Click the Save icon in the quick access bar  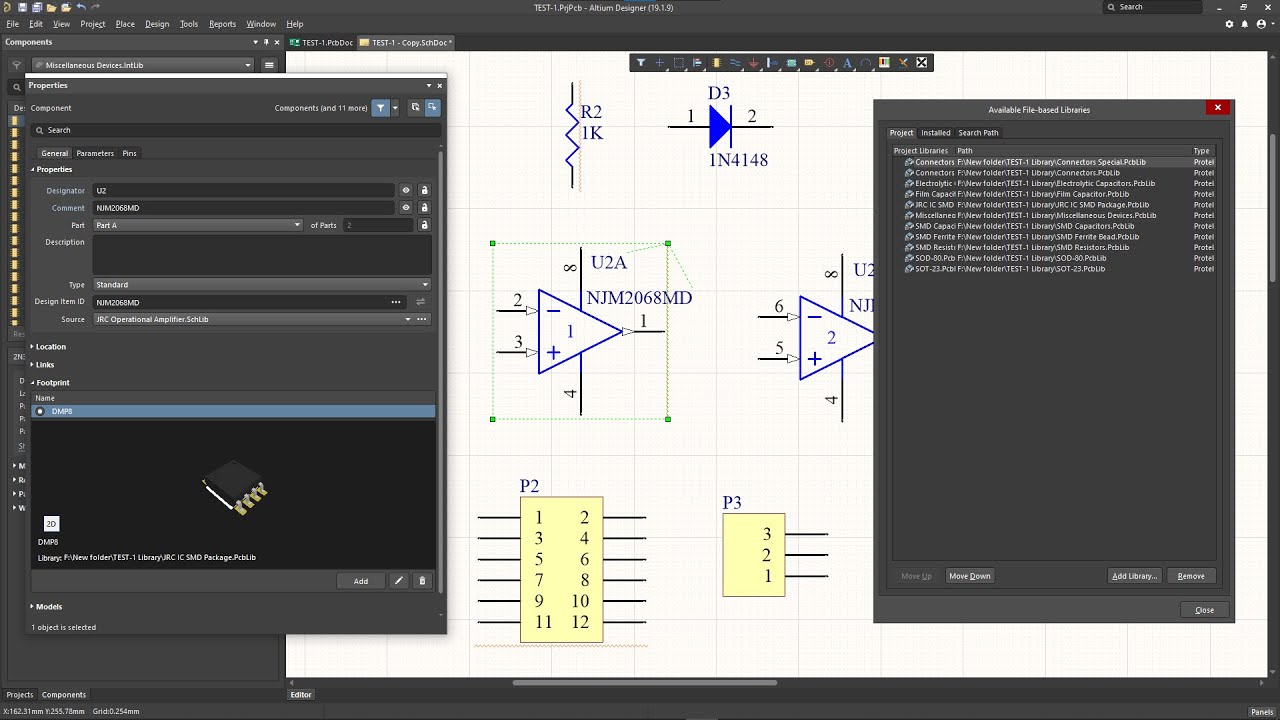(22, 7)
